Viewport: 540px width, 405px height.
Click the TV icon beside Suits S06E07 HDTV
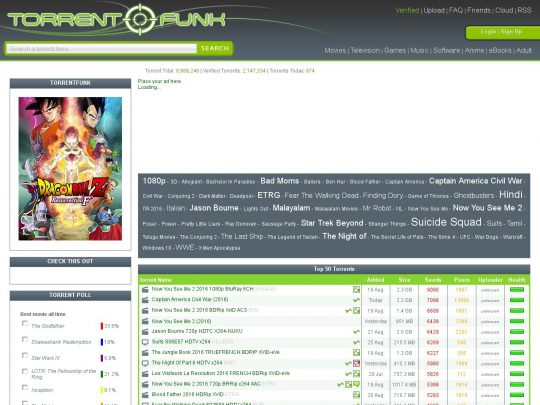145,342
